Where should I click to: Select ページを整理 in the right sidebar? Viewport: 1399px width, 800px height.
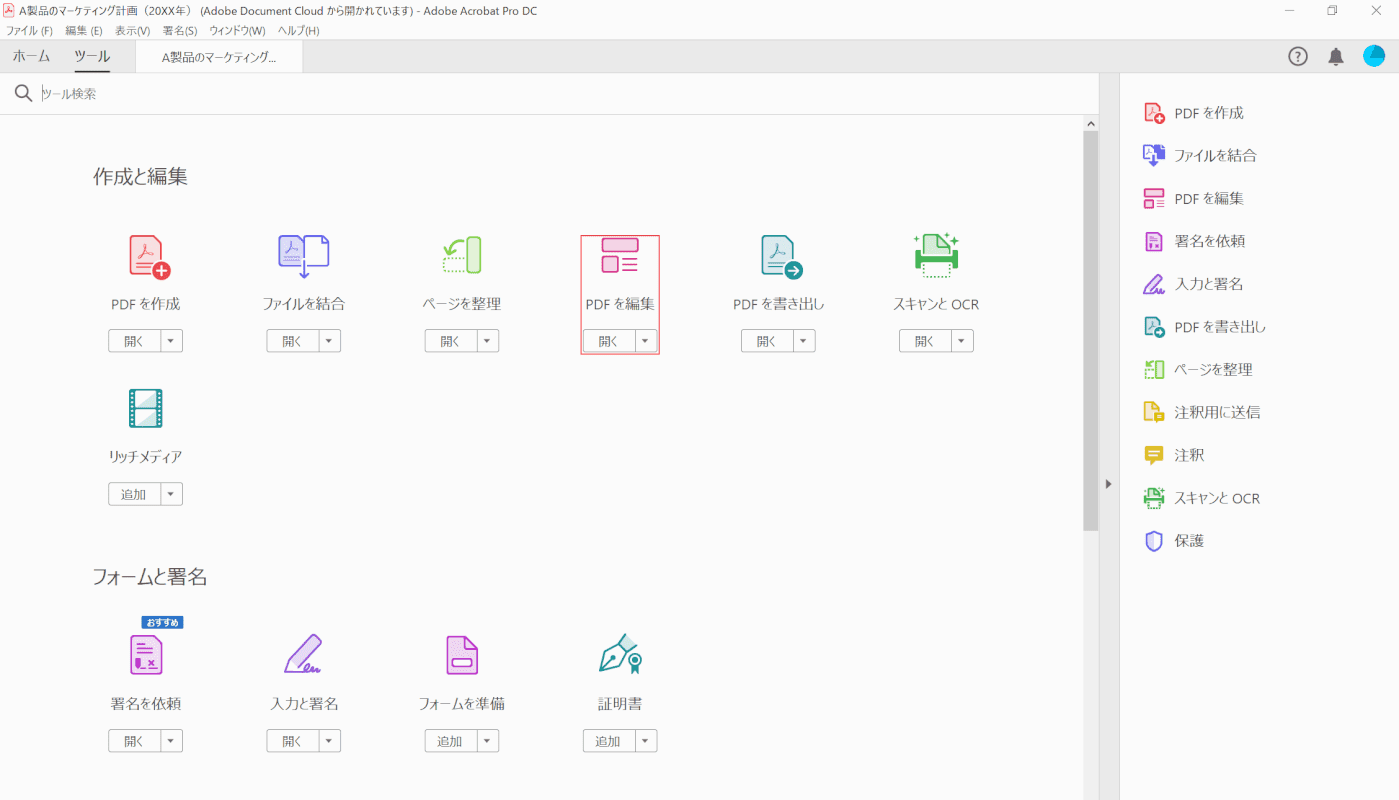[1198, 369]
